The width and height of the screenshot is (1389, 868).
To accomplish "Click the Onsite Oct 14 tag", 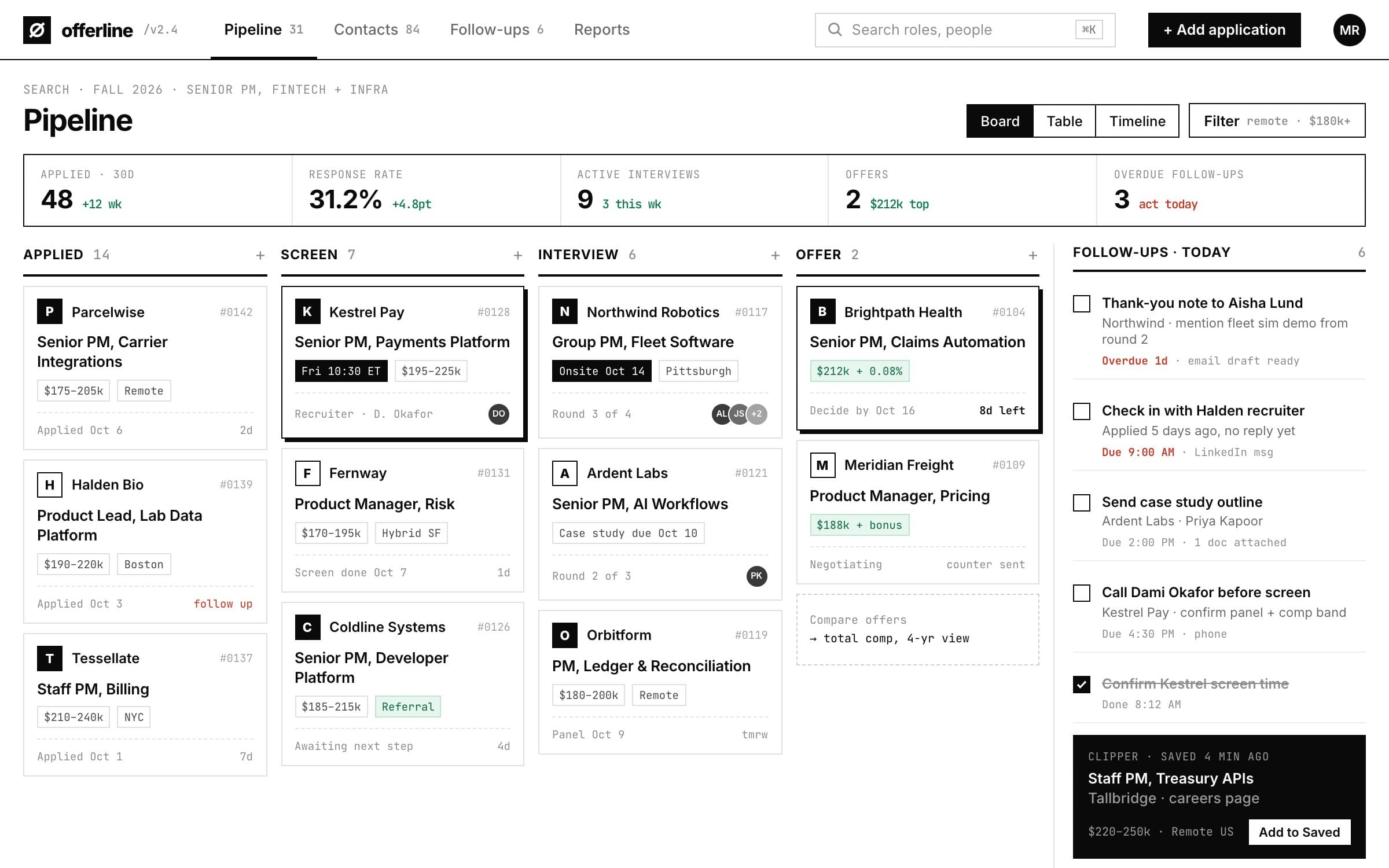I will (602, 371).
